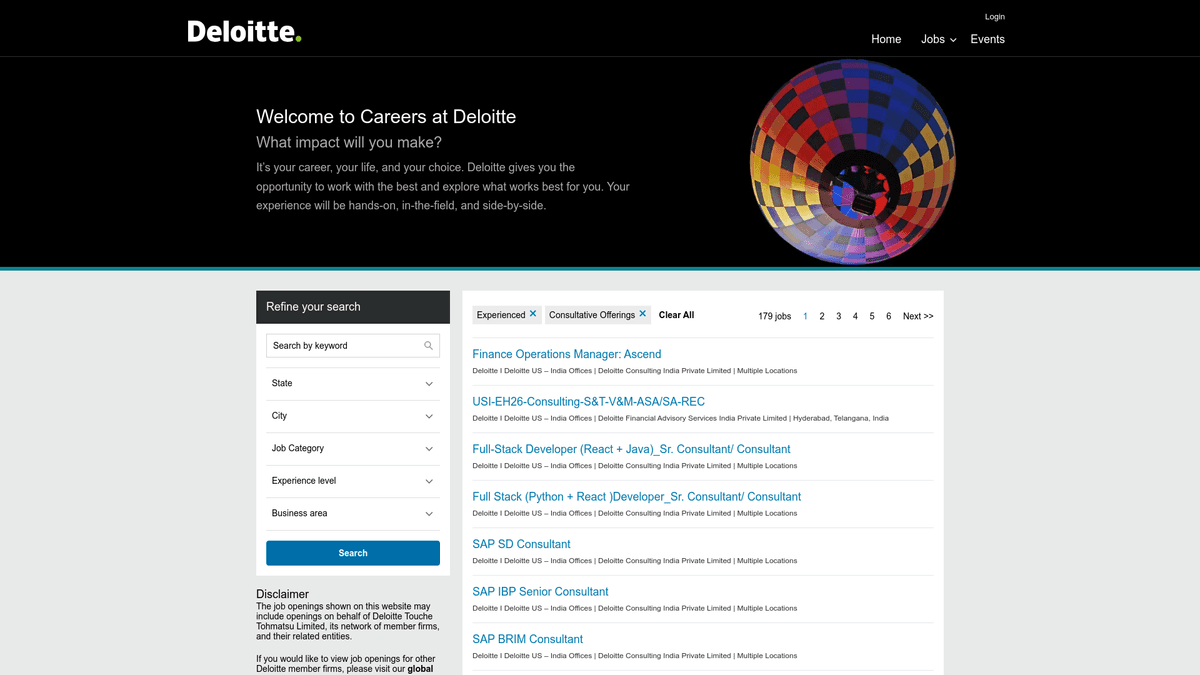Go to results page 6
The image size is (1200, 675).
[x=888, y=316]
